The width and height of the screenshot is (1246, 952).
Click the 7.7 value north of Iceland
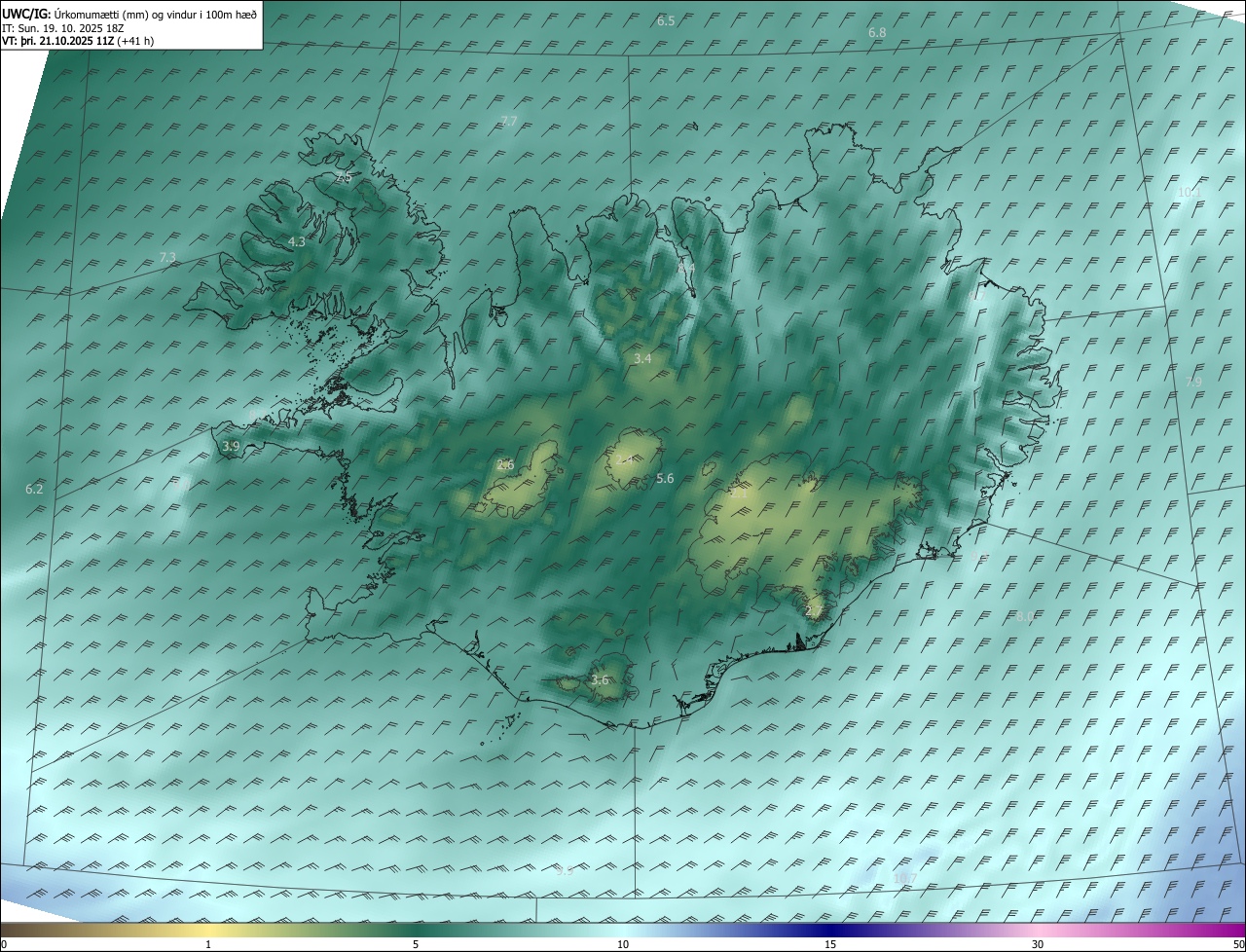509,122
